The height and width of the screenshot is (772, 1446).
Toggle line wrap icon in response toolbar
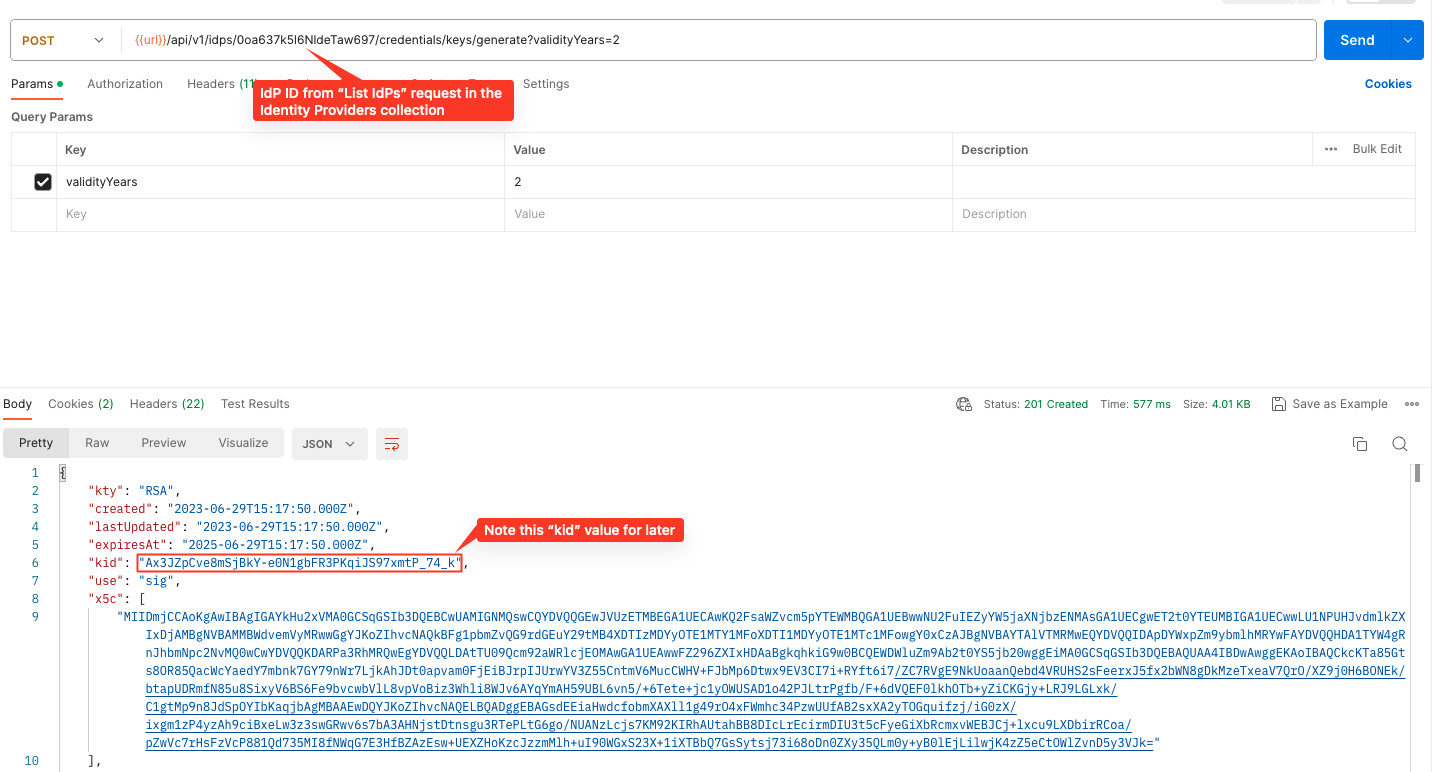pos(392,444)
